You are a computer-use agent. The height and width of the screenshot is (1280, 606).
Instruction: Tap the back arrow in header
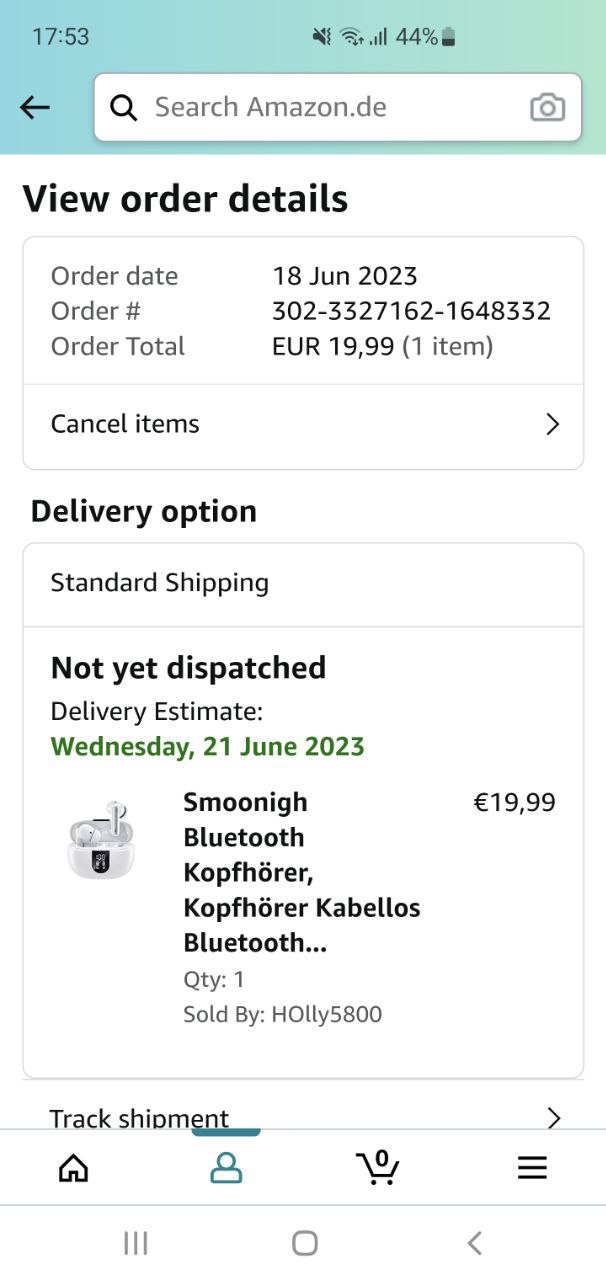click(35, 107)
